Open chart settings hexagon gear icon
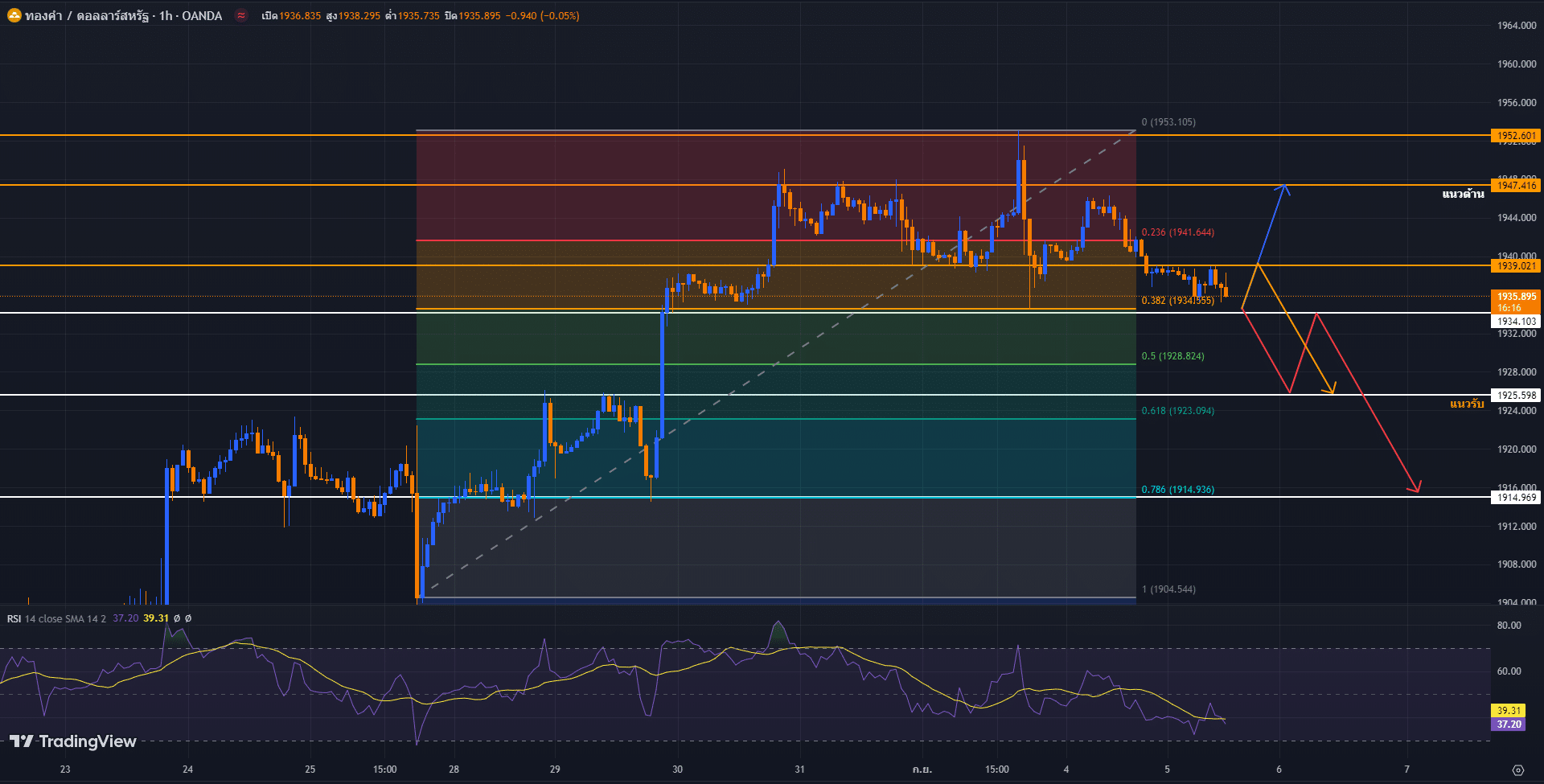 [x=1517, y=770]
